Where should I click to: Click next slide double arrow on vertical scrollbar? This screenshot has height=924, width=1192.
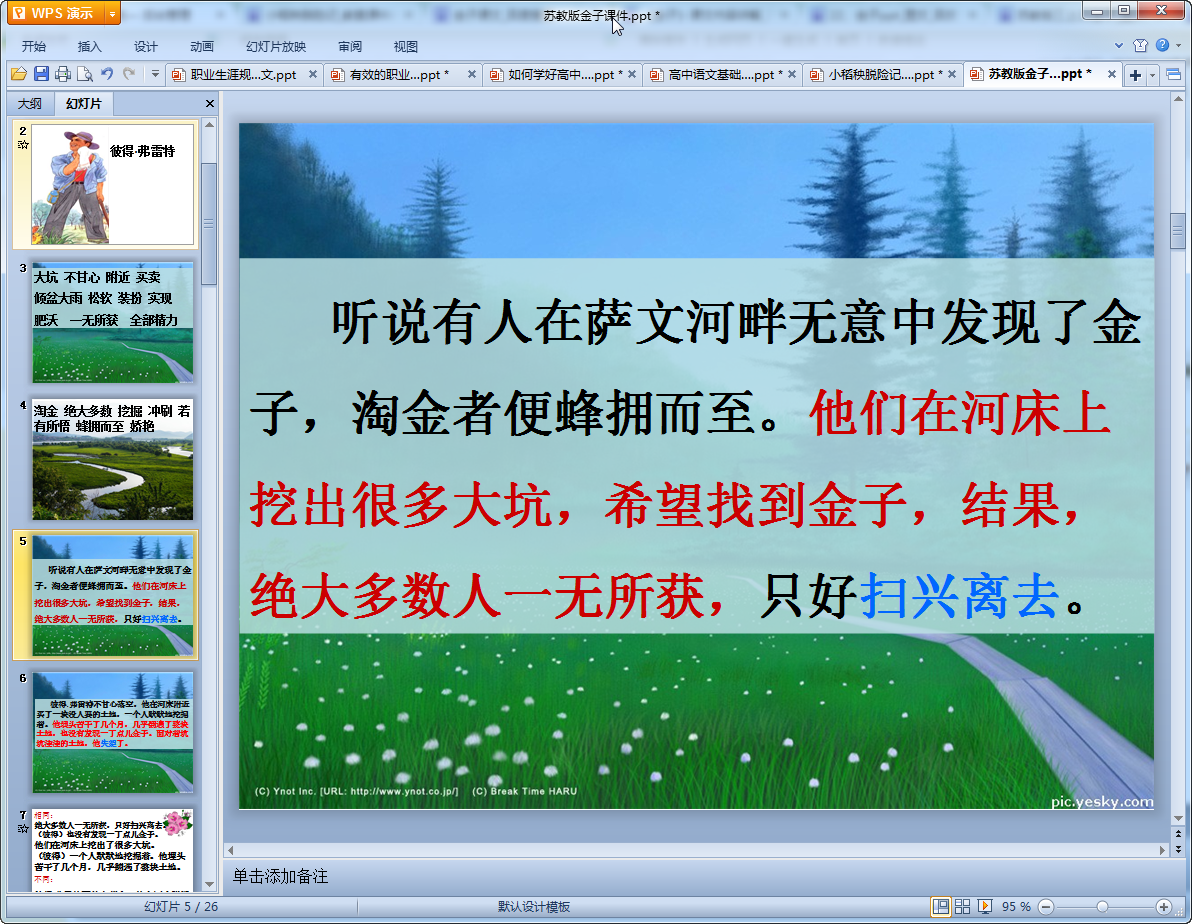[1178, 848]
